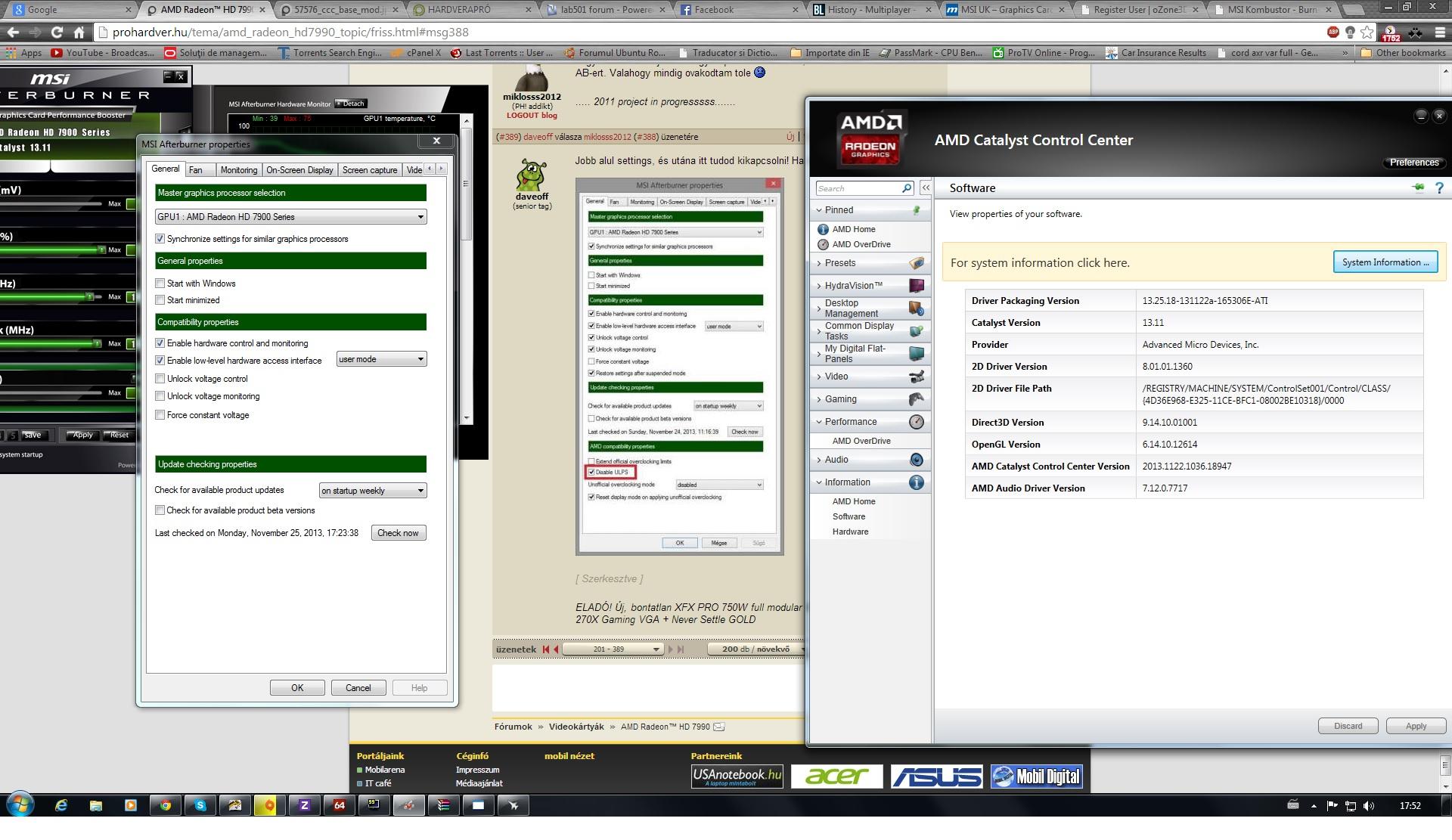
Task: Collapse the Performance section
Action: pos(819,422)
